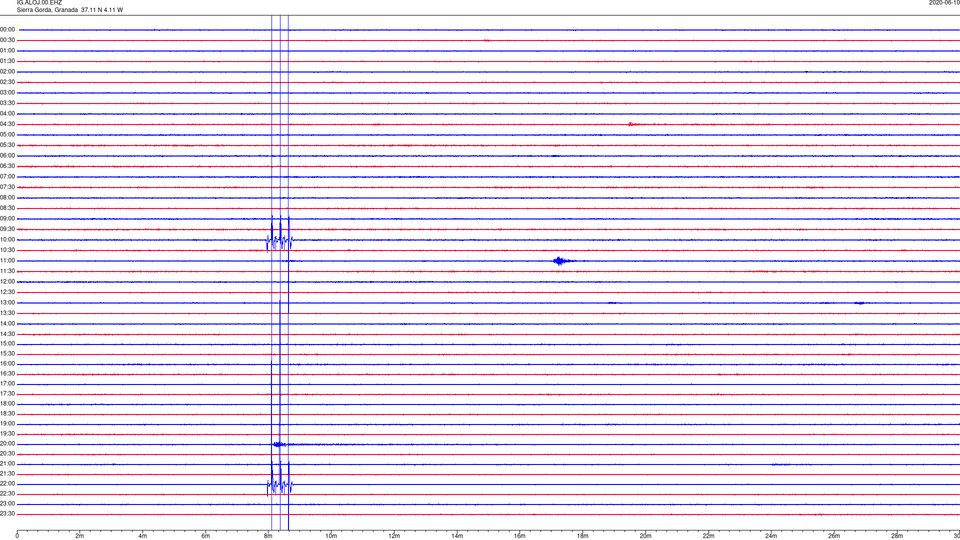Click the 2m tick label on time axis

coord(80,536)
